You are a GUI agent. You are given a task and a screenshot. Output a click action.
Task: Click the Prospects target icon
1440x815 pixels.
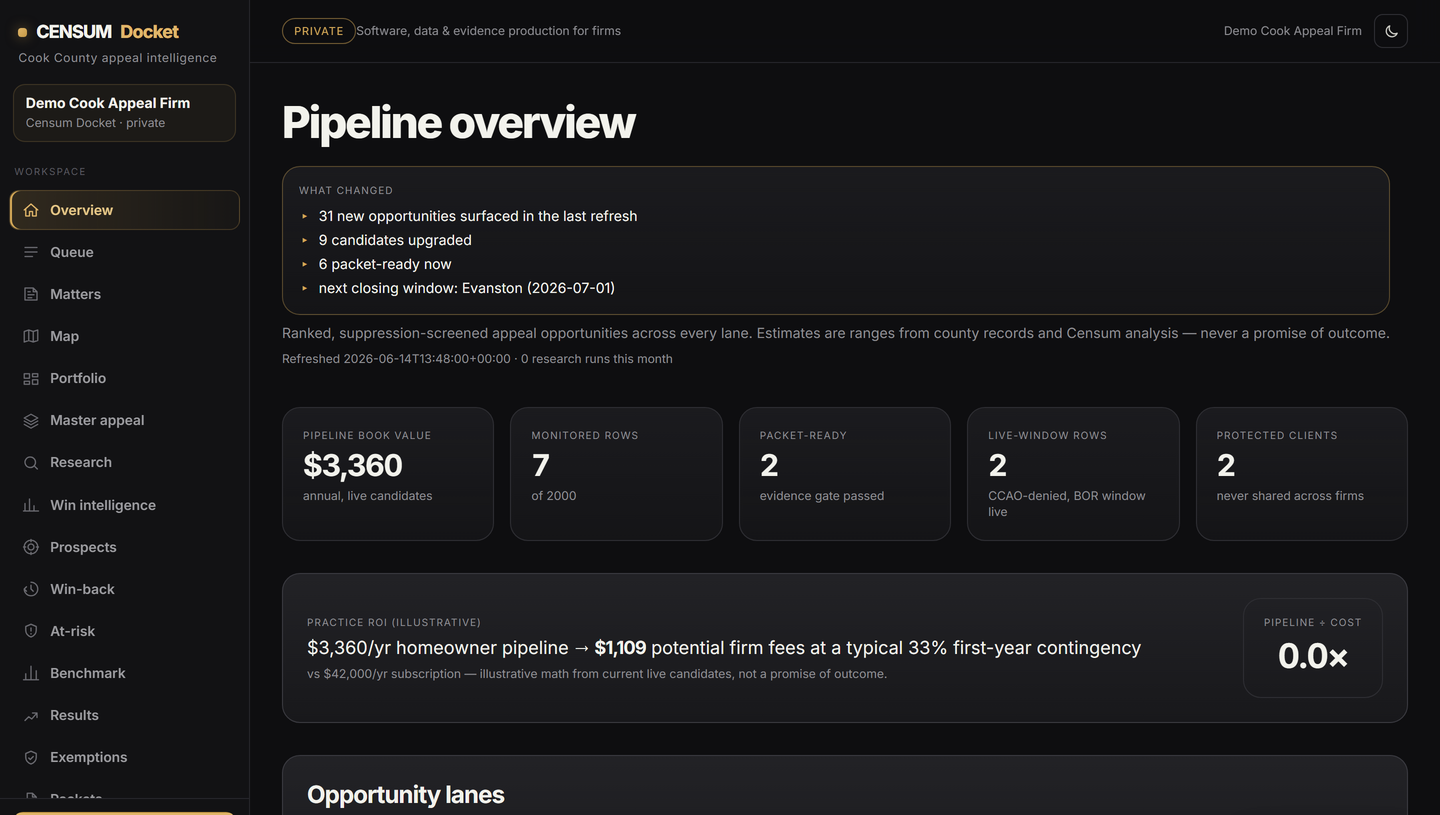click(x=31, y=547)
